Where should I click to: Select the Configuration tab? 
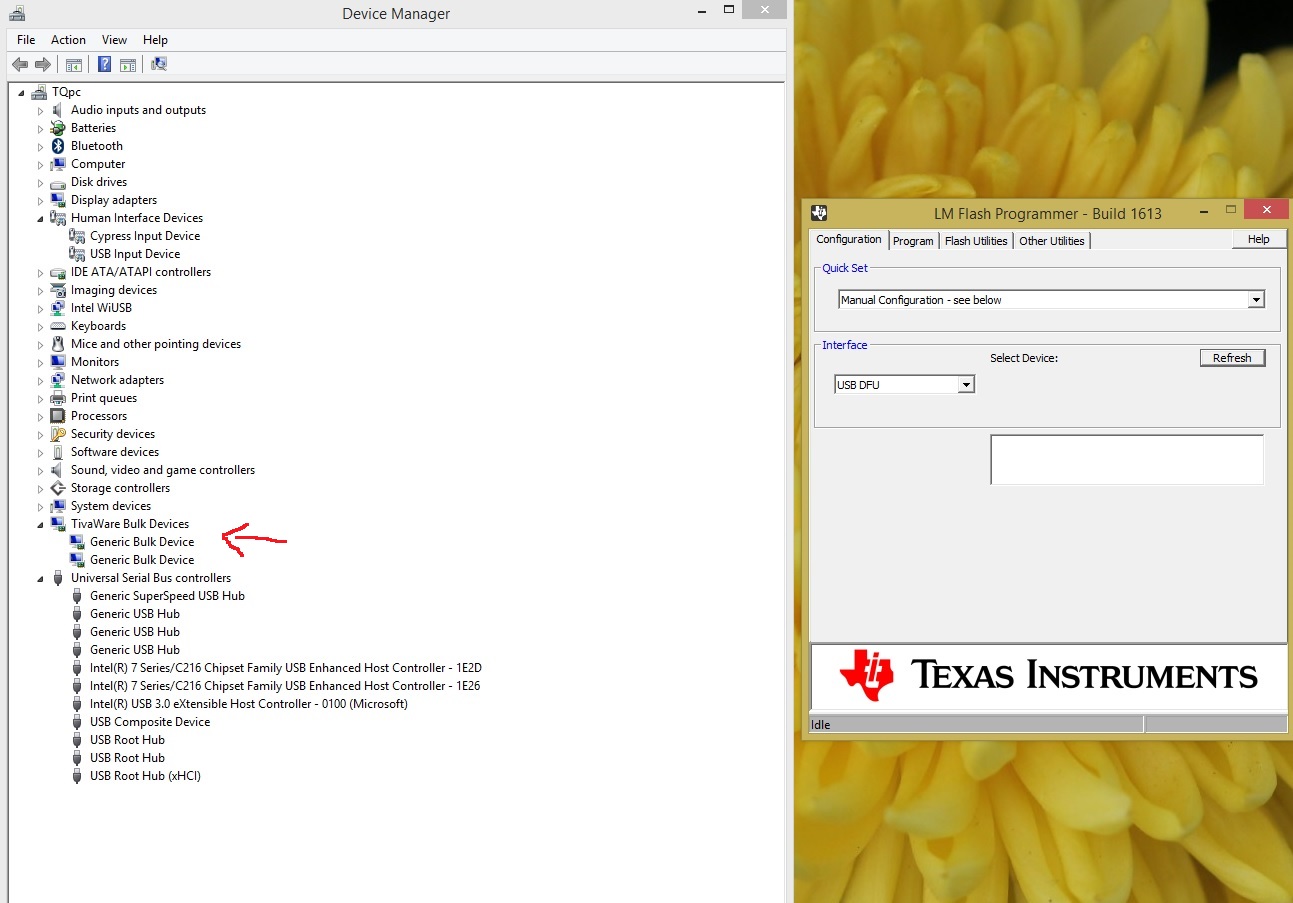(849, 240)
